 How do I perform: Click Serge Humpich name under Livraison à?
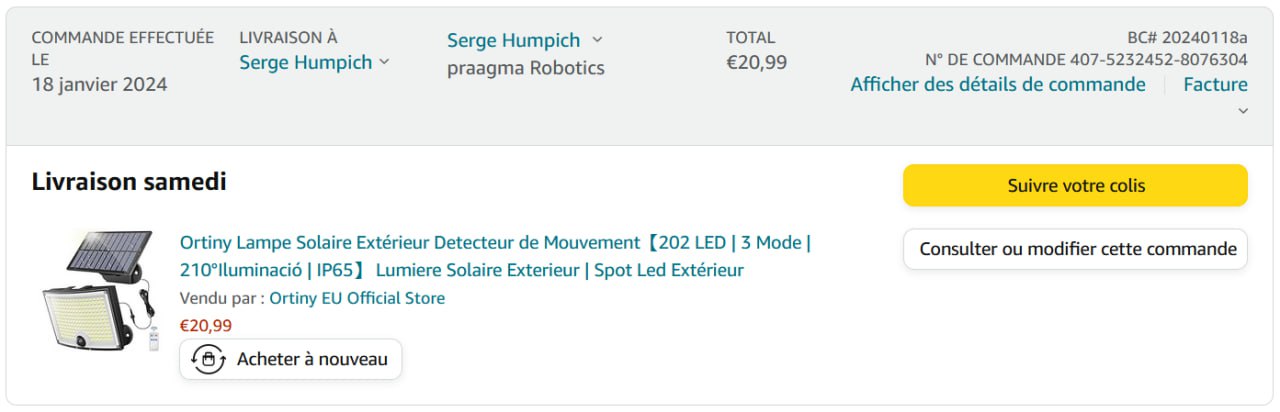pos(305,62)
